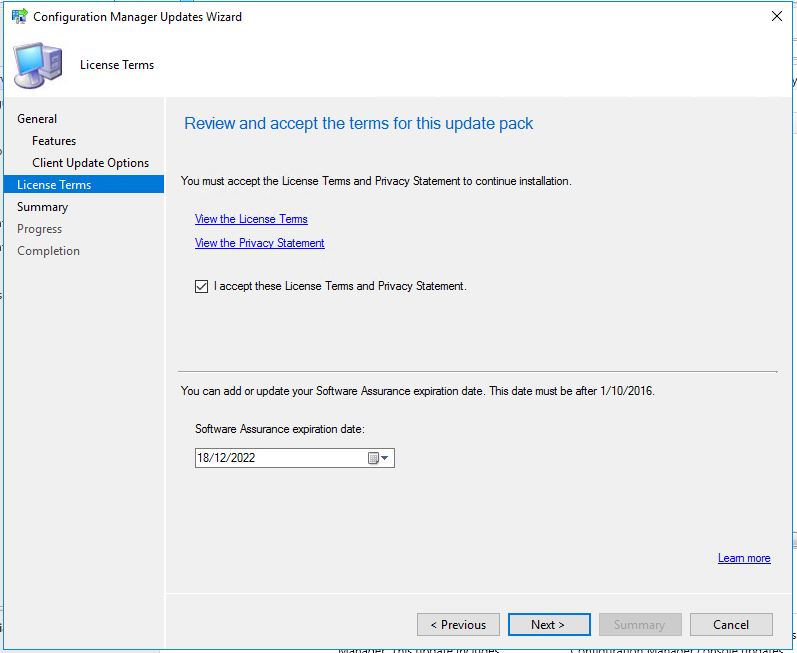Screen dimensions: 797x653
Task: Select Progress step in the sidebar
Action: (x=39, y=229)
